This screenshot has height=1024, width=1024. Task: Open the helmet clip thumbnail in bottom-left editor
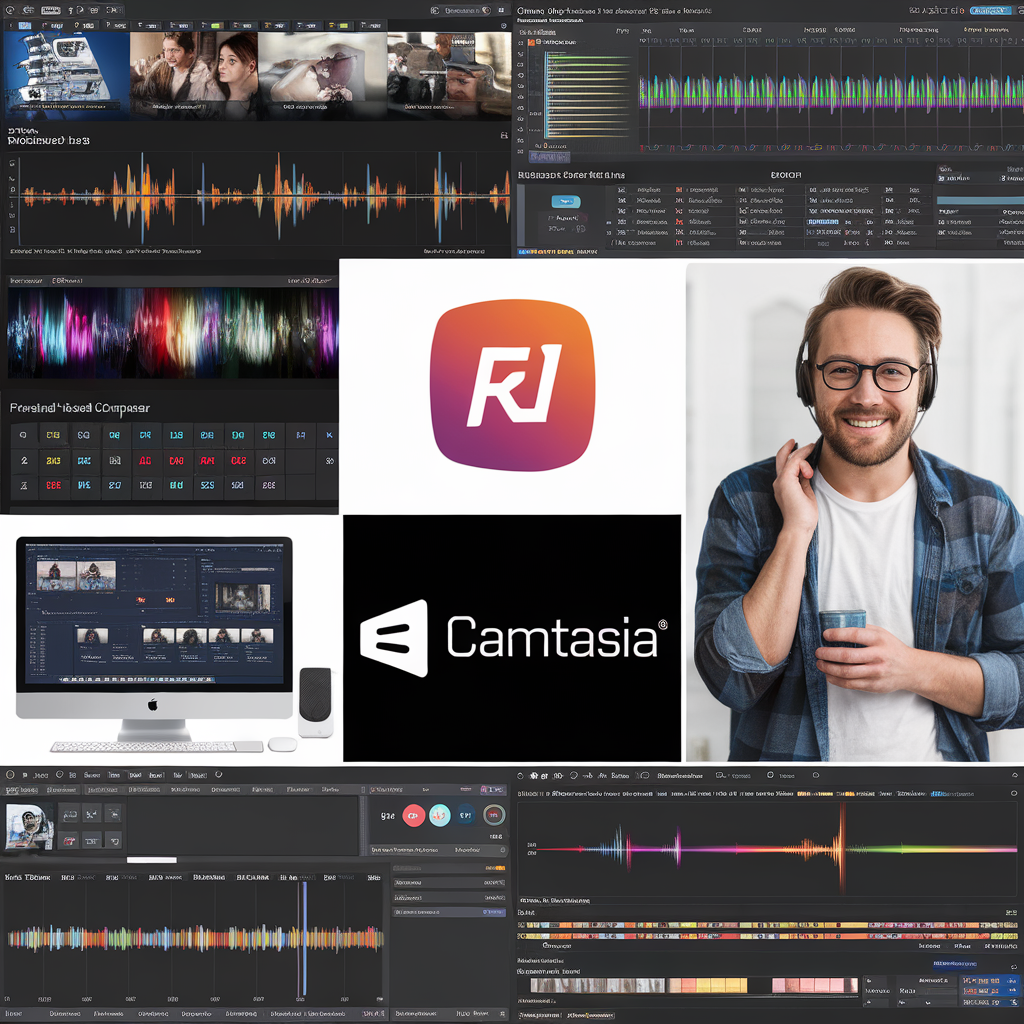pyautogui.click(x=29, y=826)
